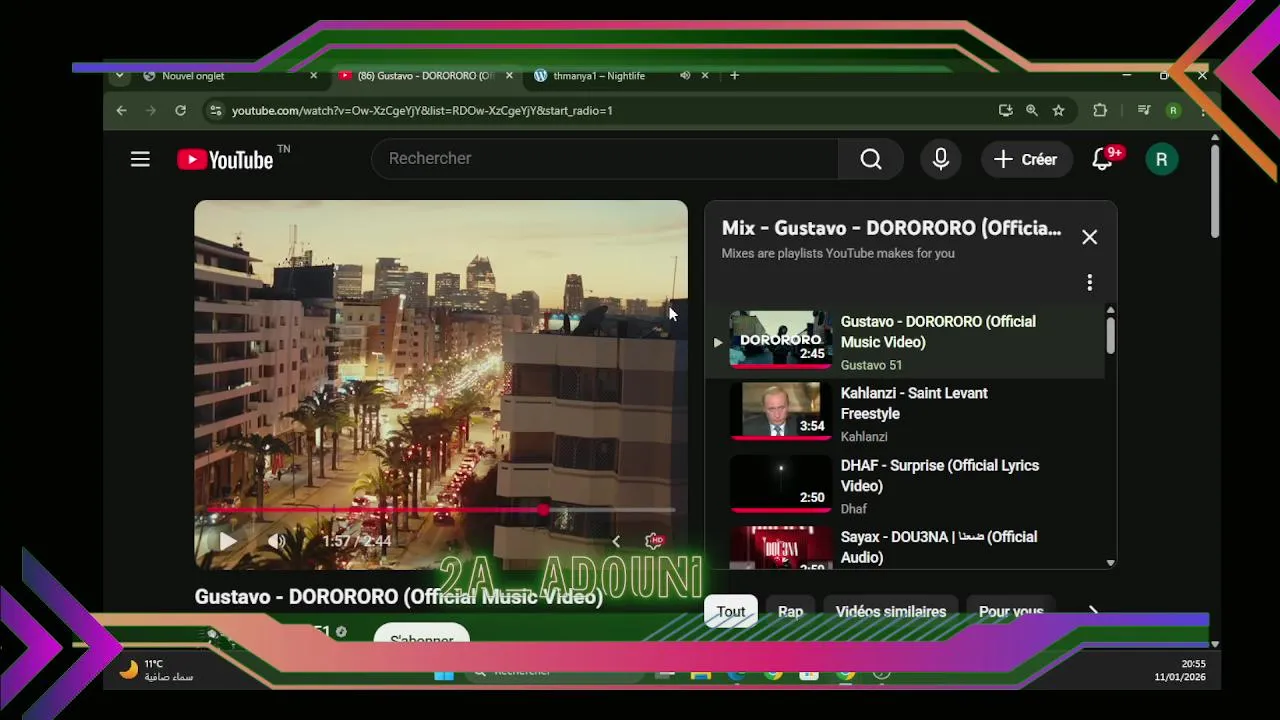The height and width of the screenshot is (720, 1280).
Task: Mute the thmanya1 tab's audio speaker
Action: 685,76
